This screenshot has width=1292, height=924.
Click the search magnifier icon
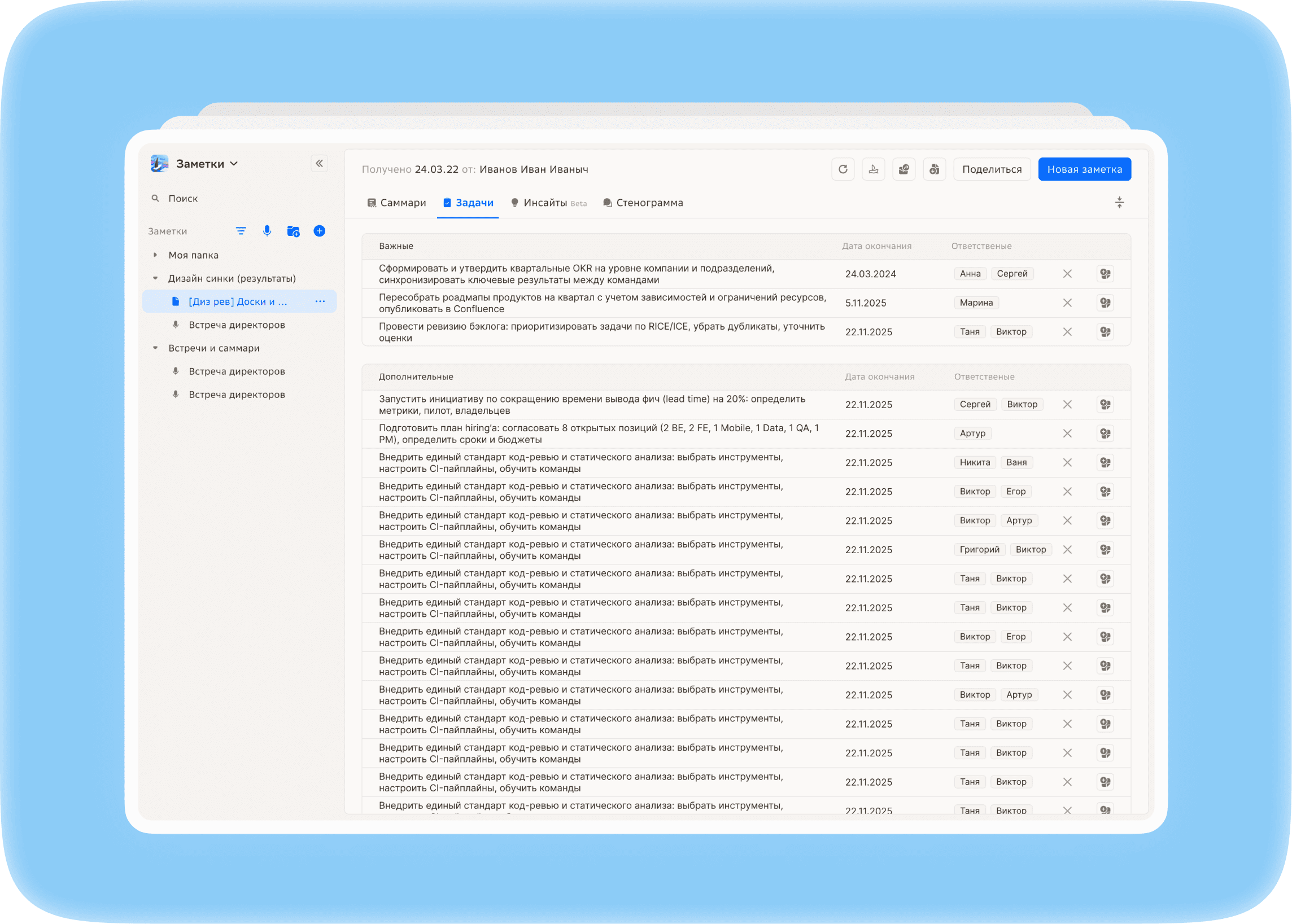click(155, 199)
